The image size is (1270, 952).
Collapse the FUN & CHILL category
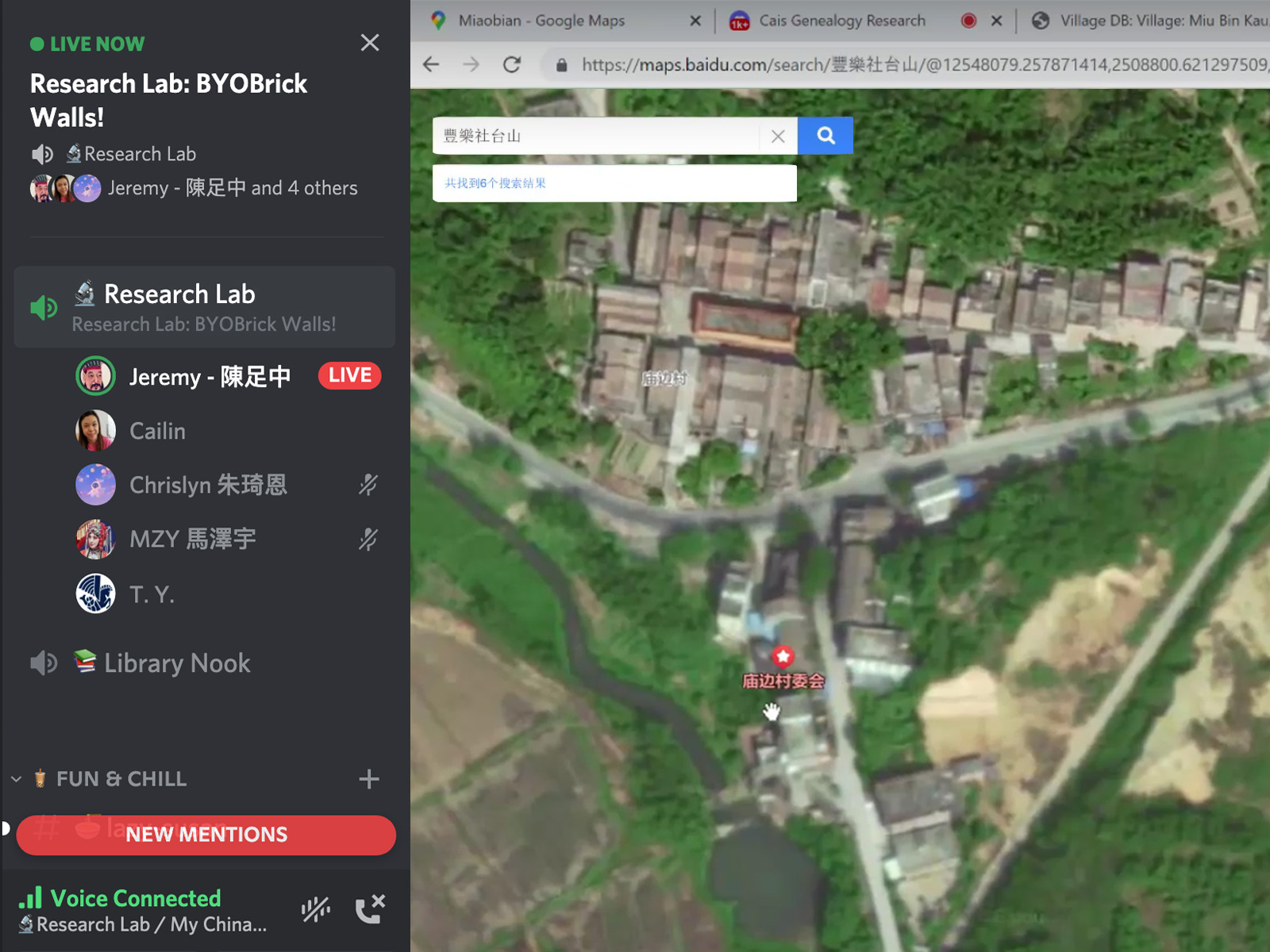point(17,779)
